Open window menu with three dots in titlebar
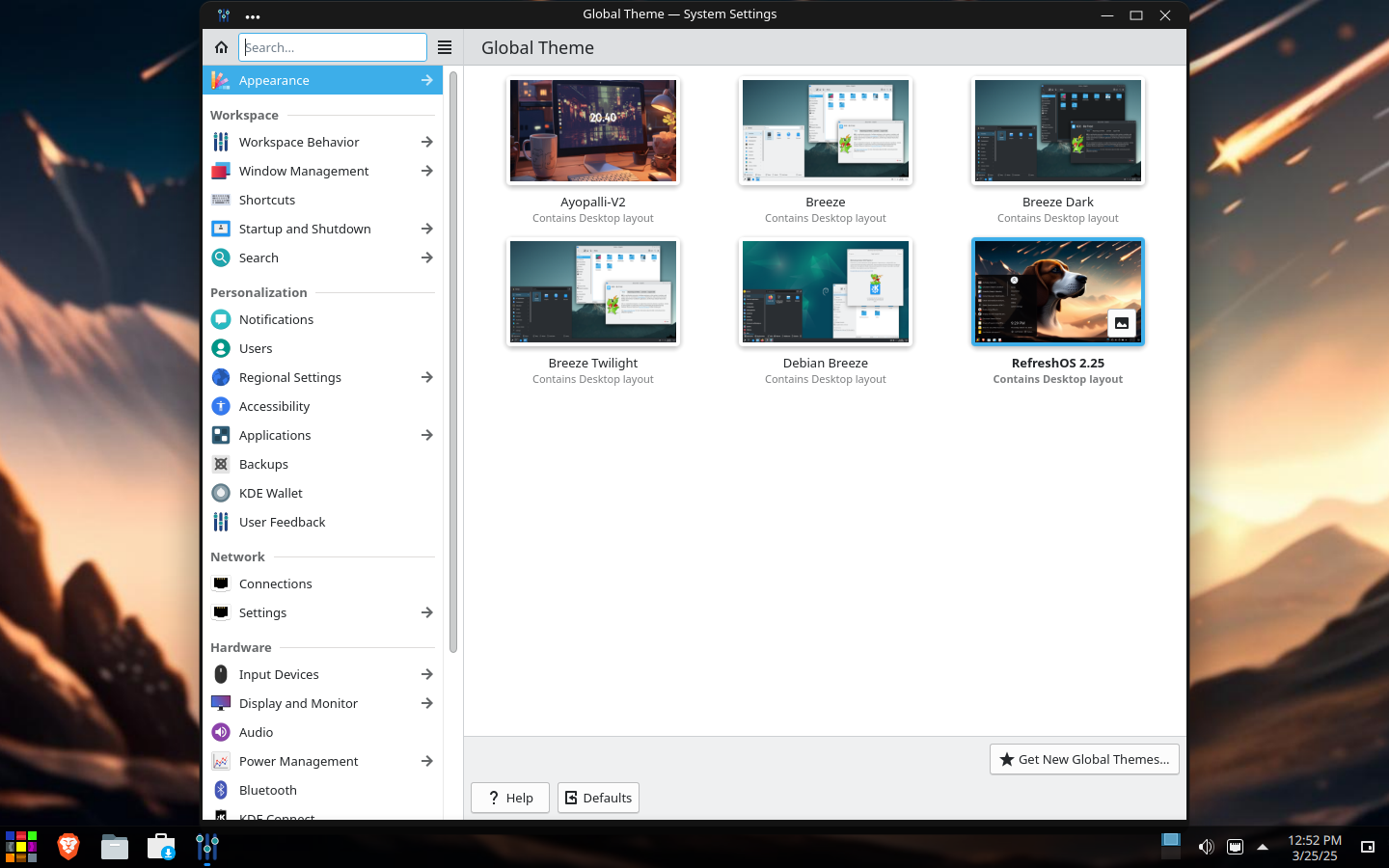This screenshot has height=868, width=1389. click(253, 15)
